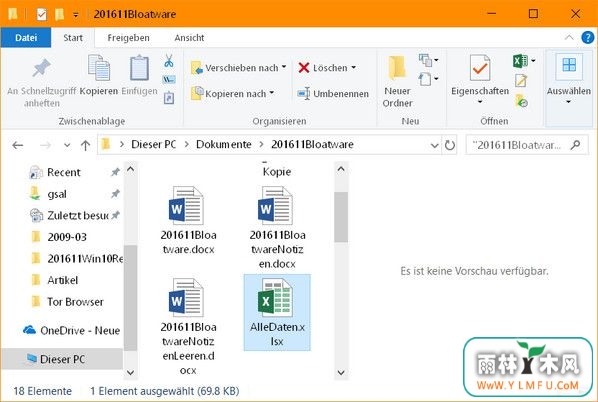Click Dieser PC in address bar
The width and height of the screenshot is (598, 402).
(153, 145)
